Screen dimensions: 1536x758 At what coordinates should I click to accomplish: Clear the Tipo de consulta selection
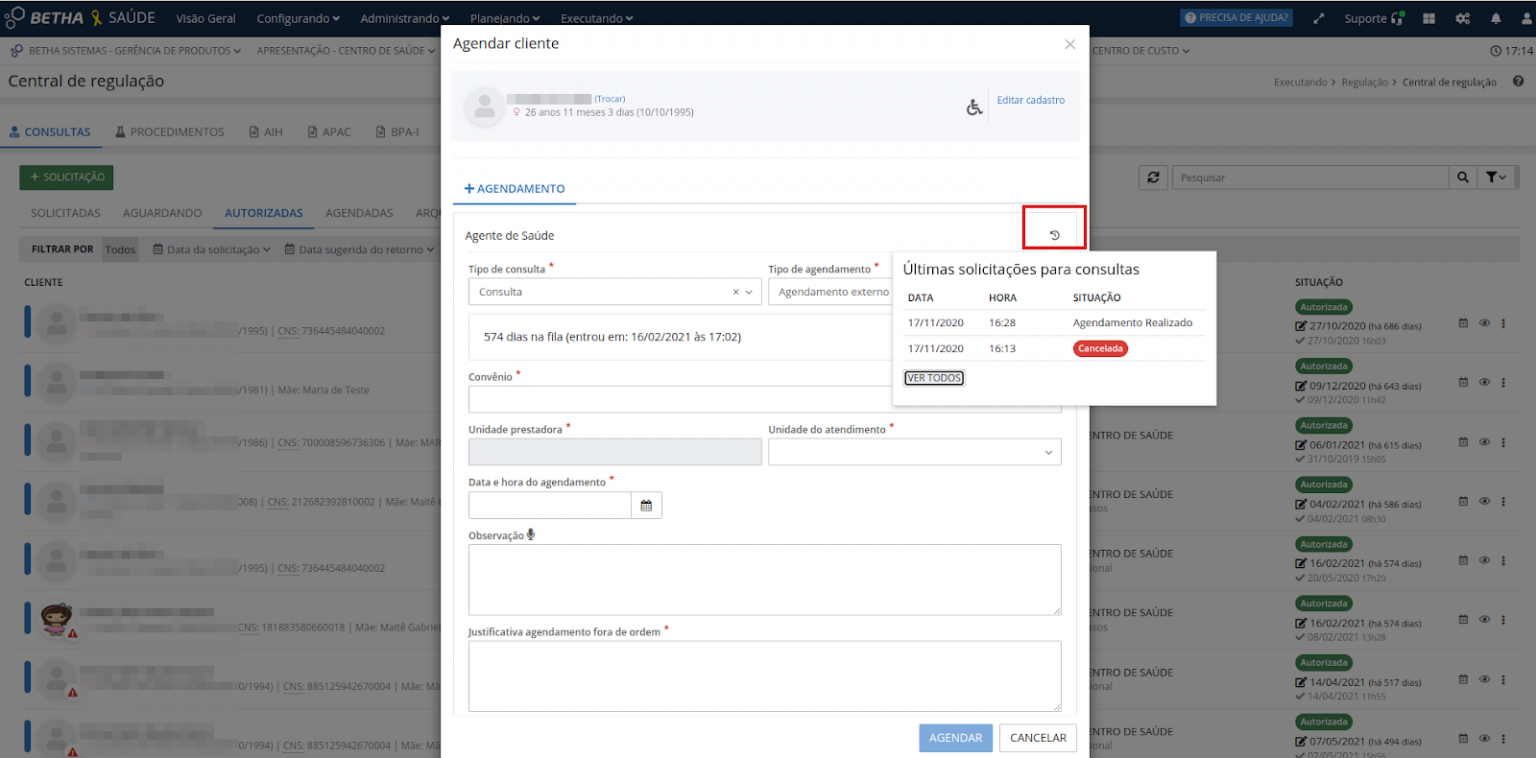(x=736, y=292)
